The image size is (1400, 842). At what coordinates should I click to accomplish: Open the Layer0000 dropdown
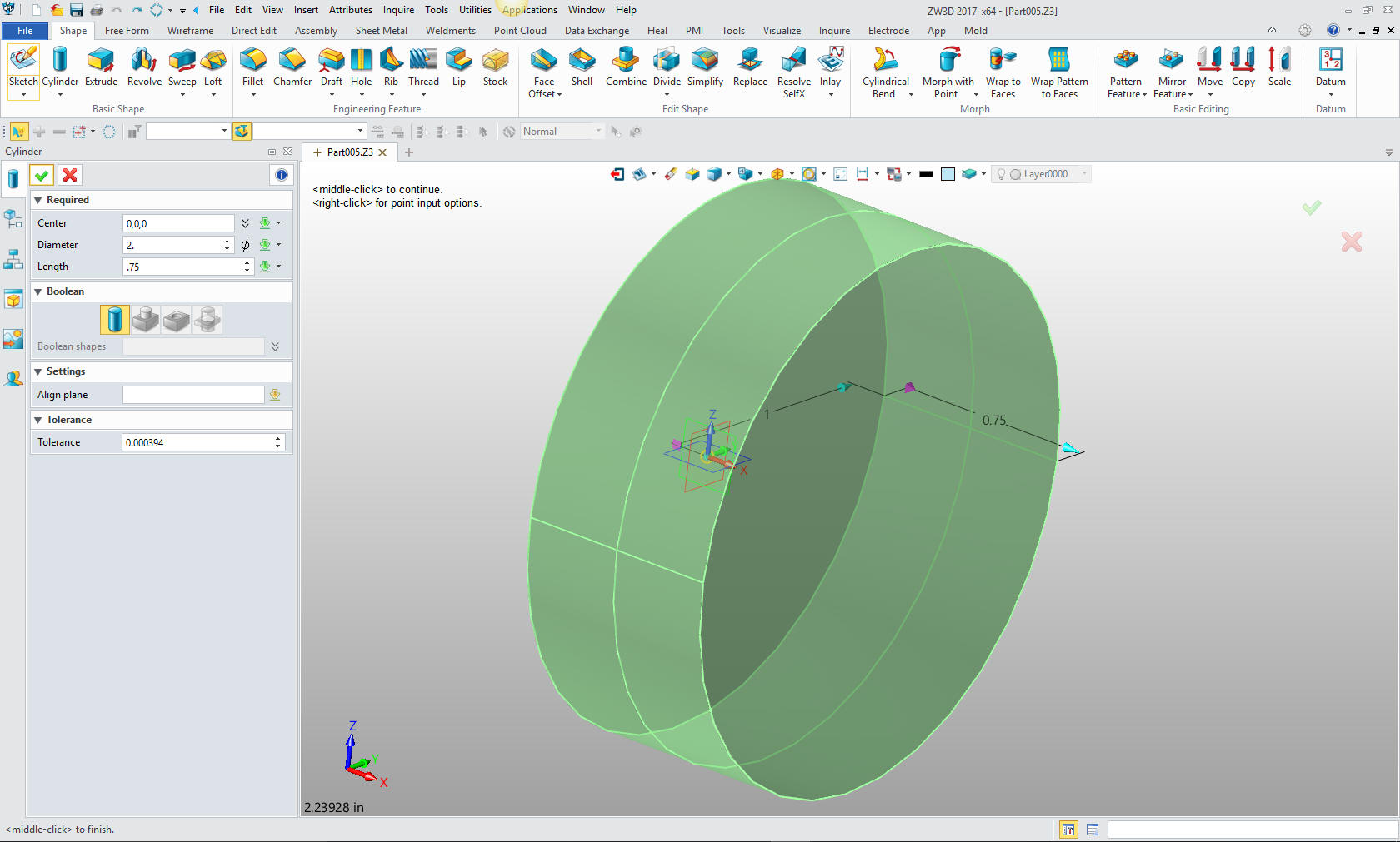click(x=1083, y=174)
